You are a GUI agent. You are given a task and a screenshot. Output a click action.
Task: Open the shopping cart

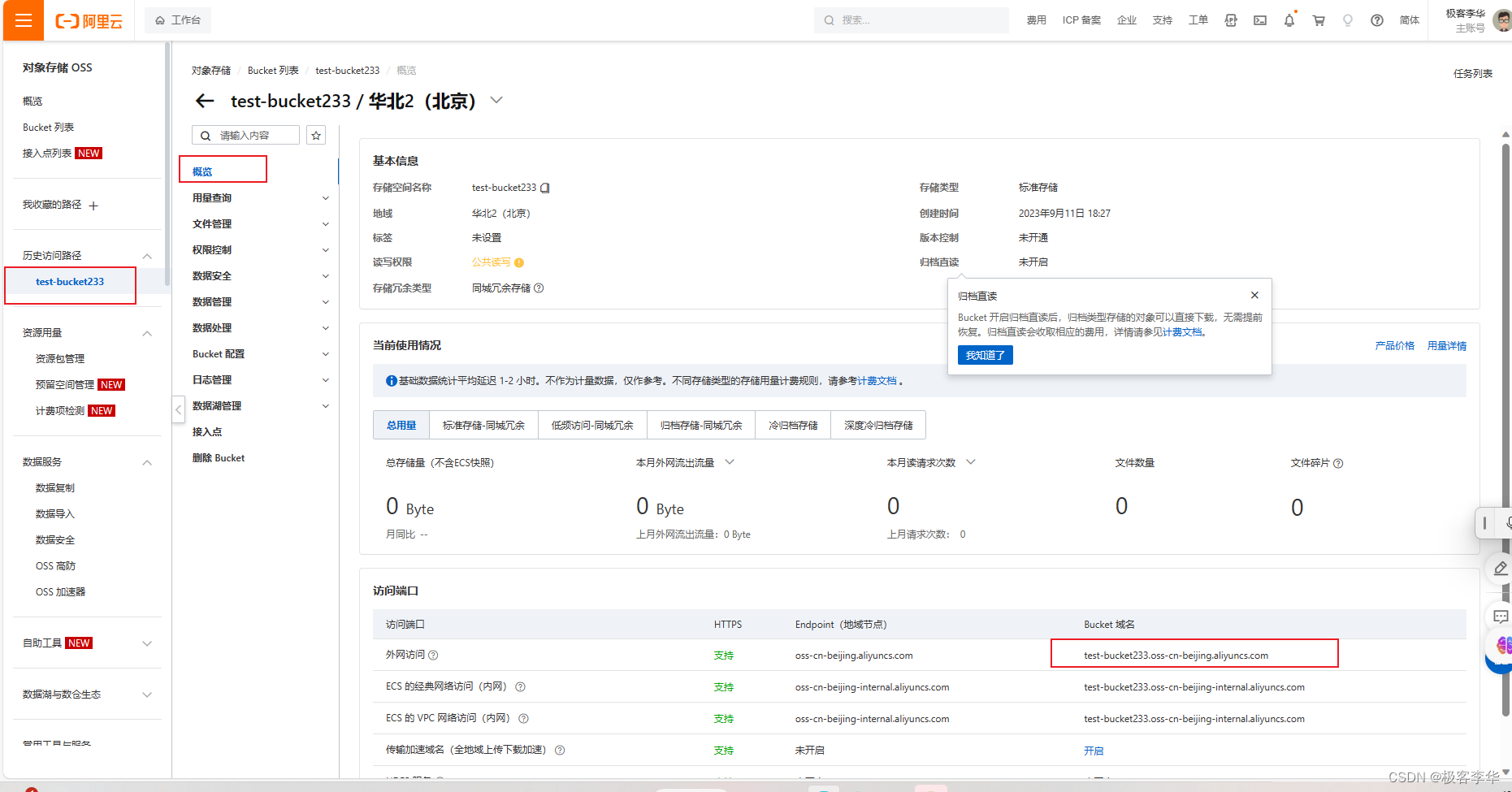click(1319, 20)
